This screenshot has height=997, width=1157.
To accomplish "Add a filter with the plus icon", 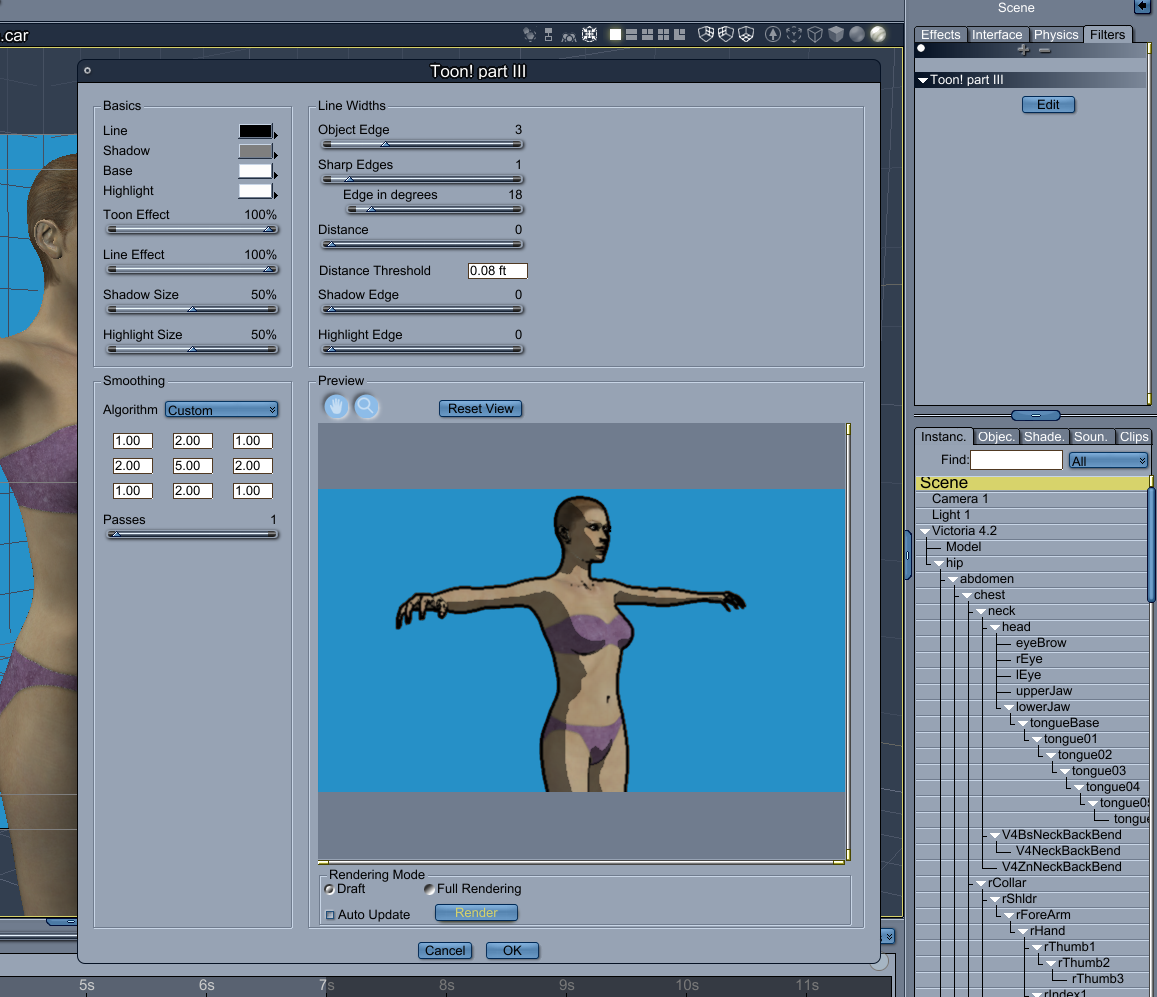I will (x=1023, y=49).
